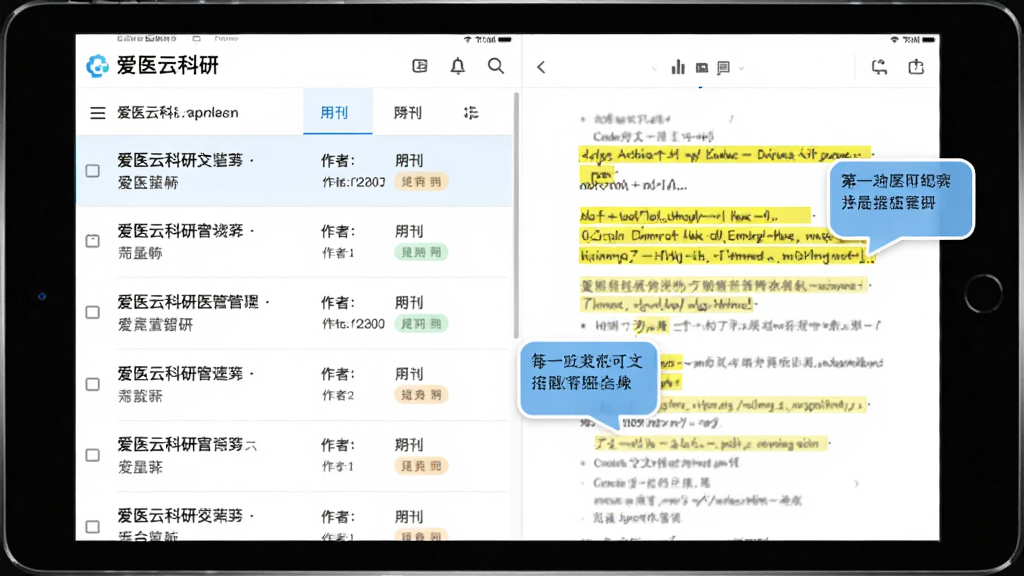Viewport: 1024px width, 576px height.
Task: Go back using the left chevron
Action: 541,67
